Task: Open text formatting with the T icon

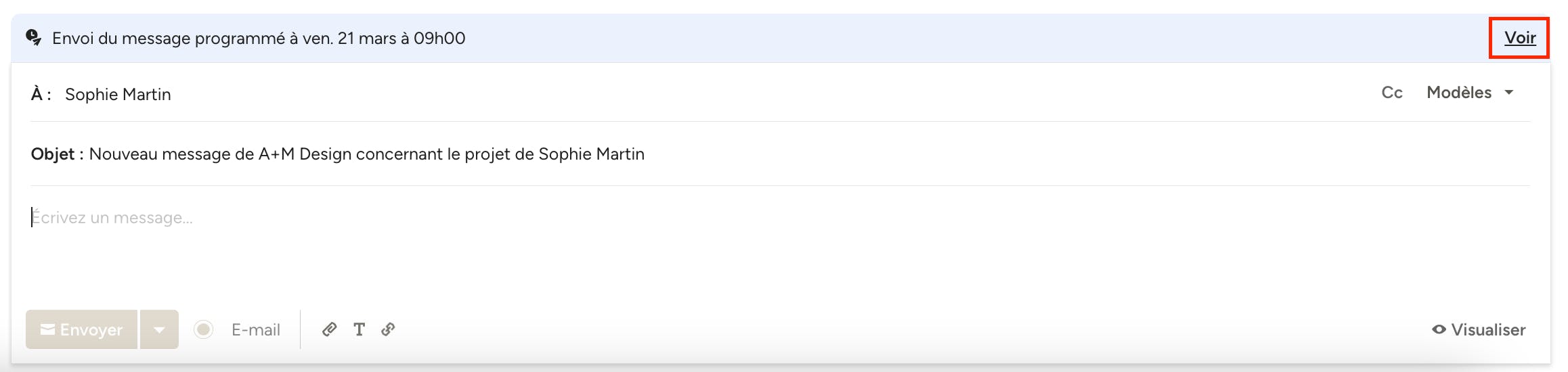Action: [x=359, y=329]
